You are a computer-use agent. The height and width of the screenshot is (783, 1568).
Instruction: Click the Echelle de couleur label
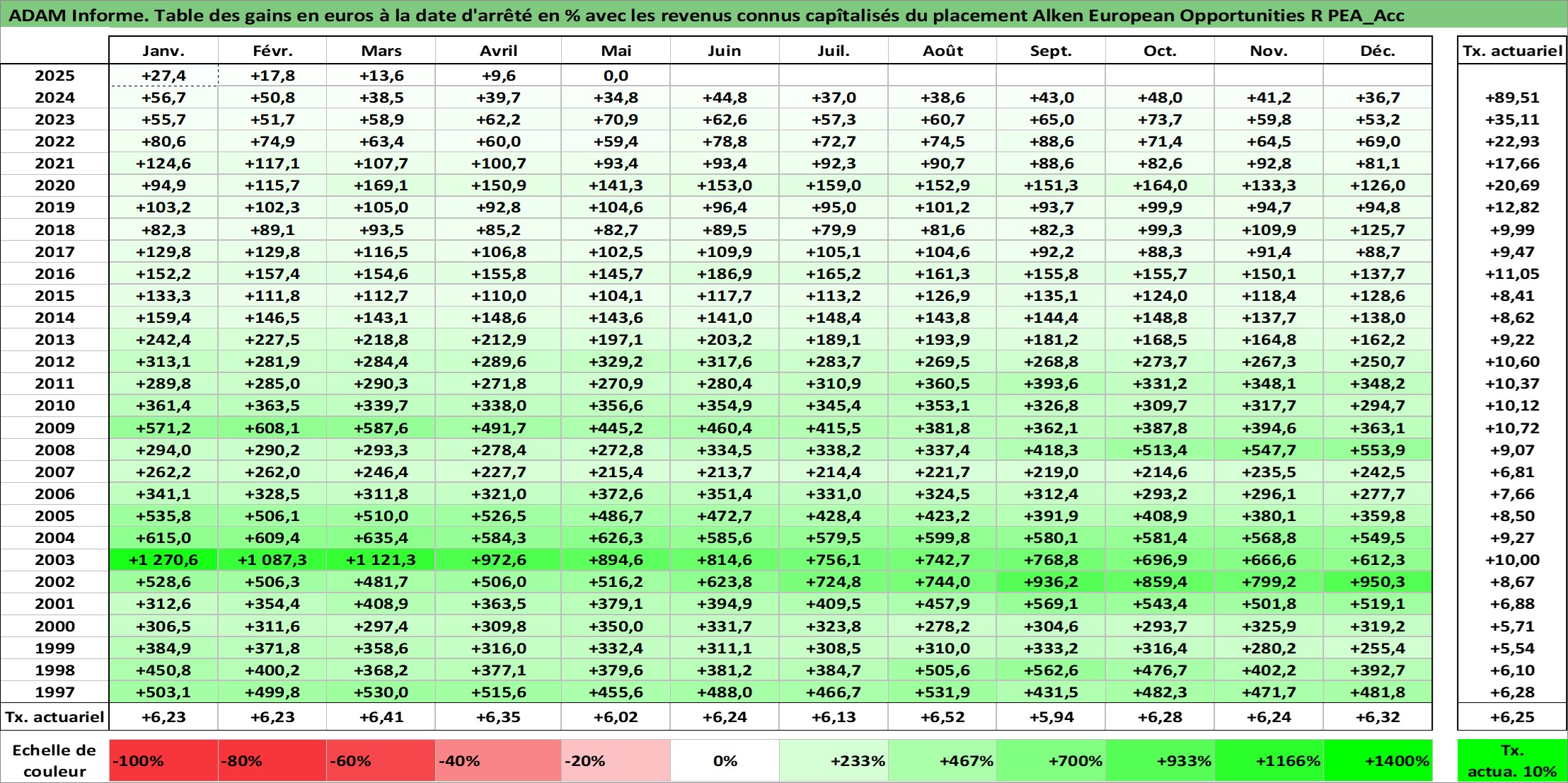point(54,761)
